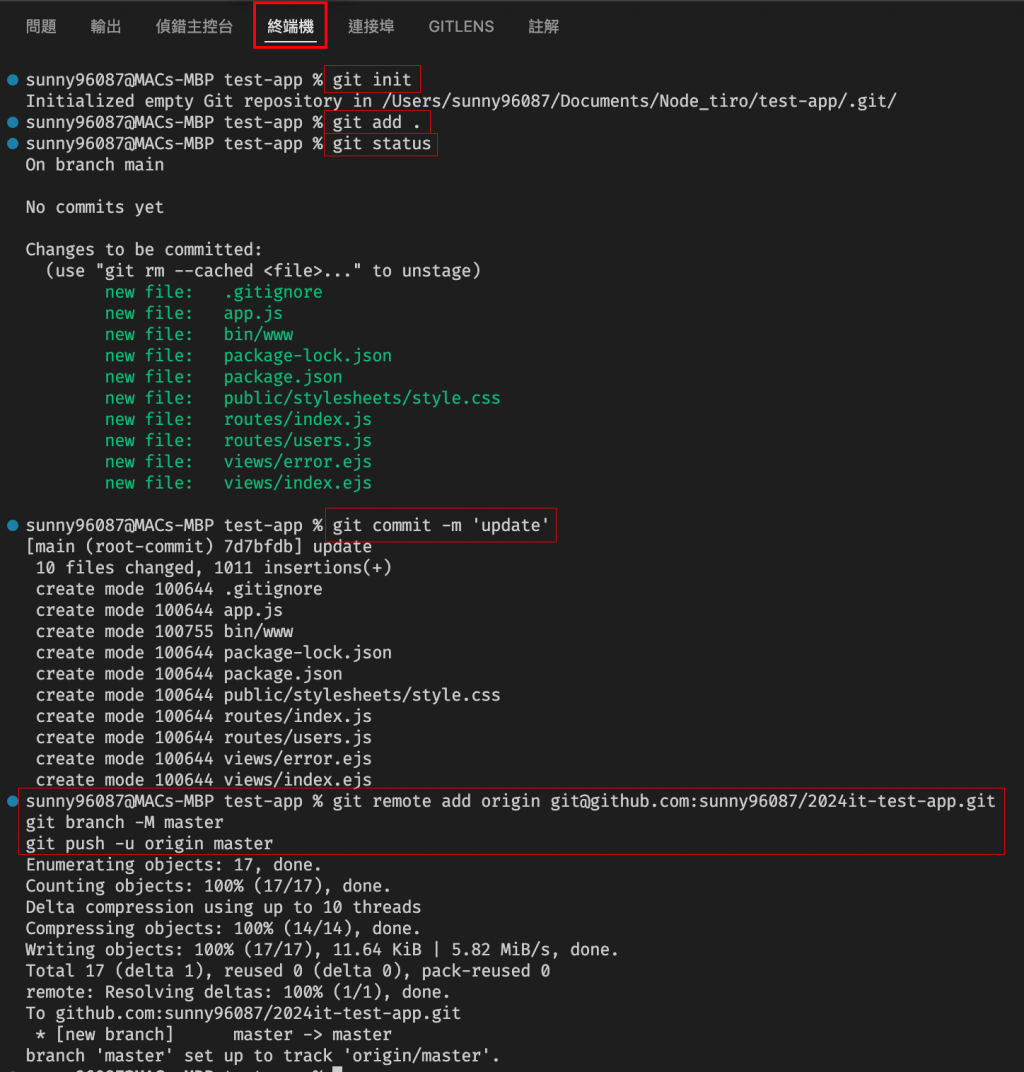
Task: Click command marker beside git add .
Action: pos(12,122)
